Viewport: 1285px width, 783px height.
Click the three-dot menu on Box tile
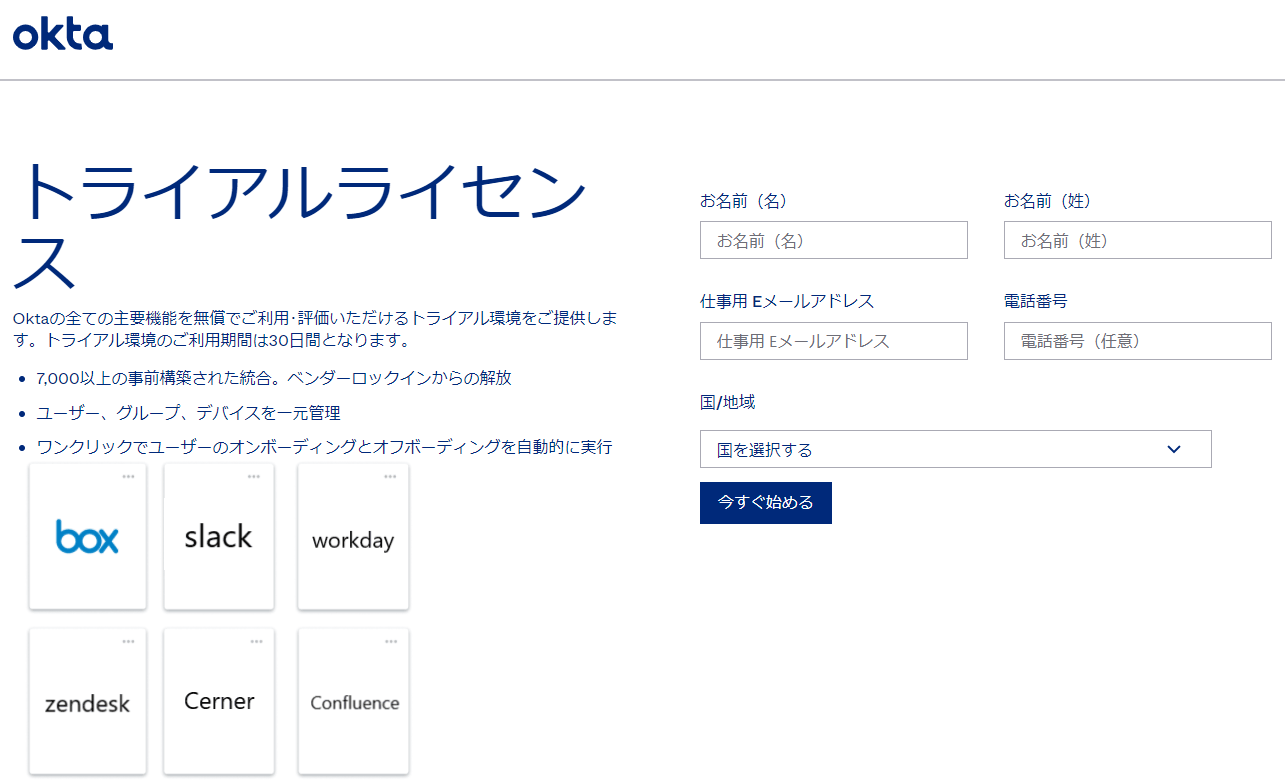[x=128, y=477]
